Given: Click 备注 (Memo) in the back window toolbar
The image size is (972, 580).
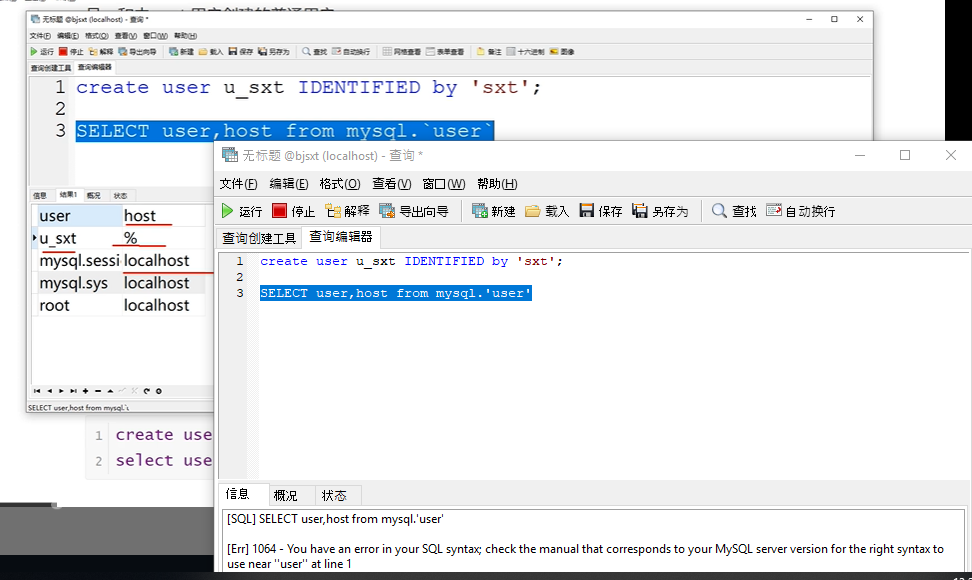Looking at the screenshot, I should tap(489, 51).
